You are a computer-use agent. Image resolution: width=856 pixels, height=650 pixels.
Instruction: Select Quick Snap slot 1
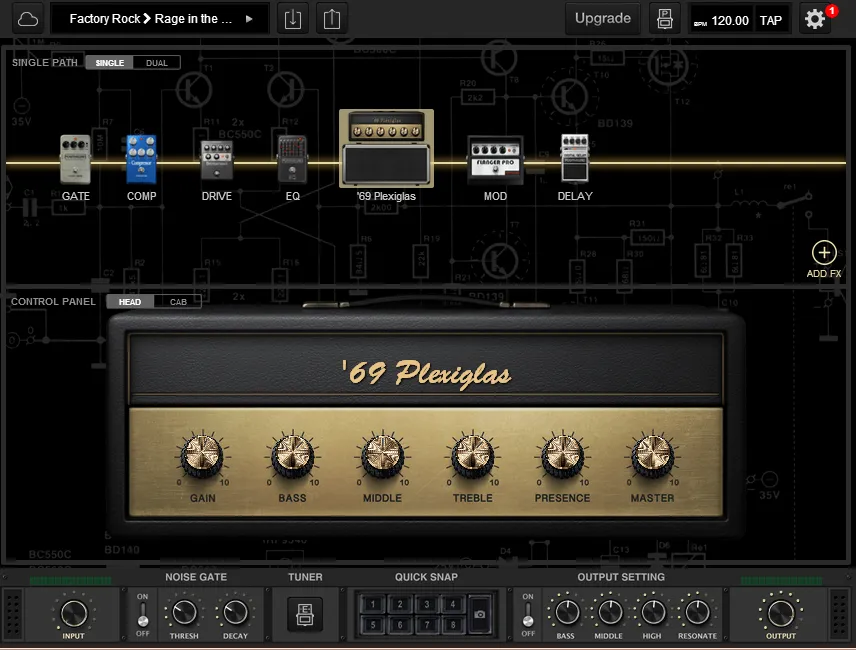point(373,604)
